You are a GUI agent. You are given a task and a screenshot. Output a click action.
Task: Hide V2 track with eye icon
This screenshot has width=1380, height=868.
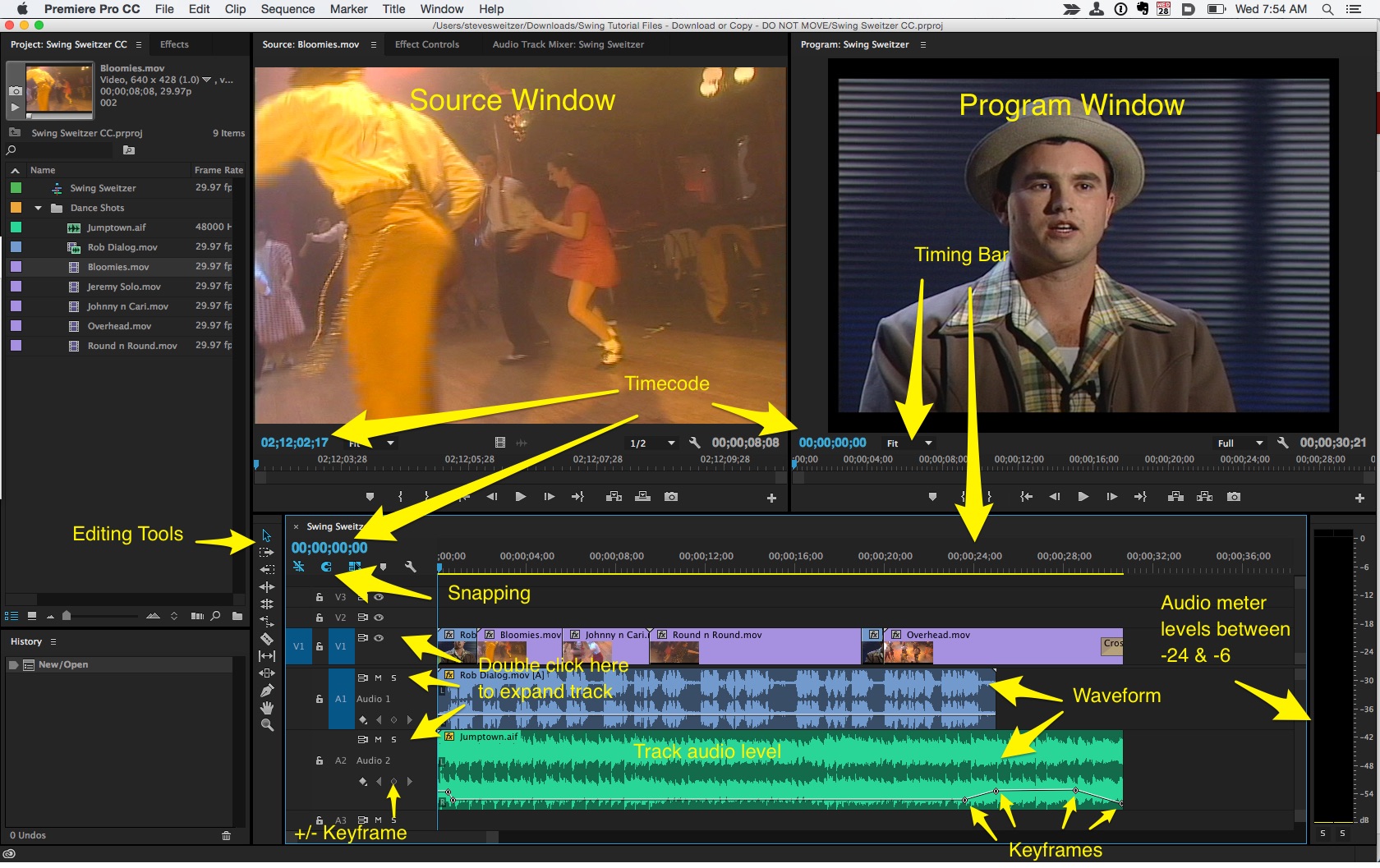tap(379, 618)
